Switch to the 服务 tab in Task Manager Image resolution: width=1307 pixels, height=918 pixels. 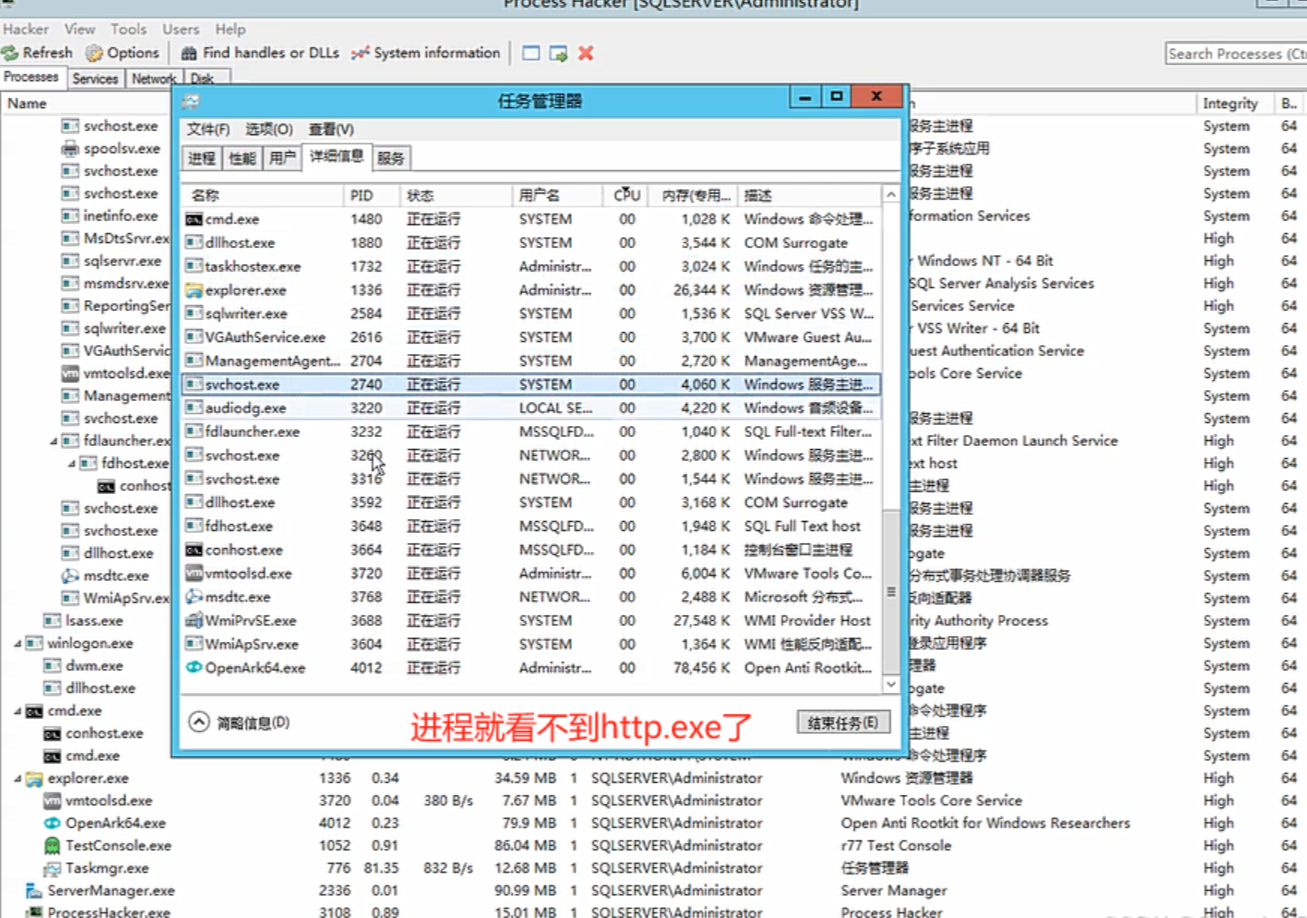391,158
